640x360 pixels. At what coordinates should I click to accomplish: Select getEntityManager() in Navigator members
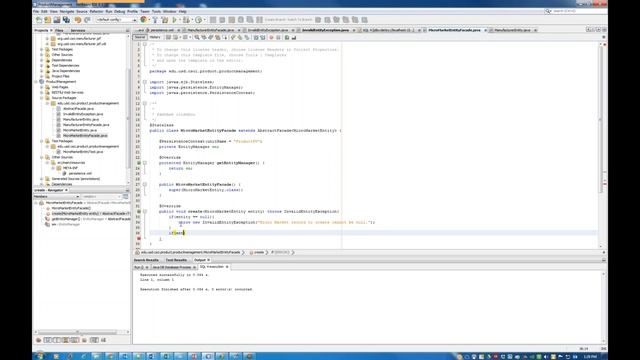pyautogui.click(x=65, y=219)
